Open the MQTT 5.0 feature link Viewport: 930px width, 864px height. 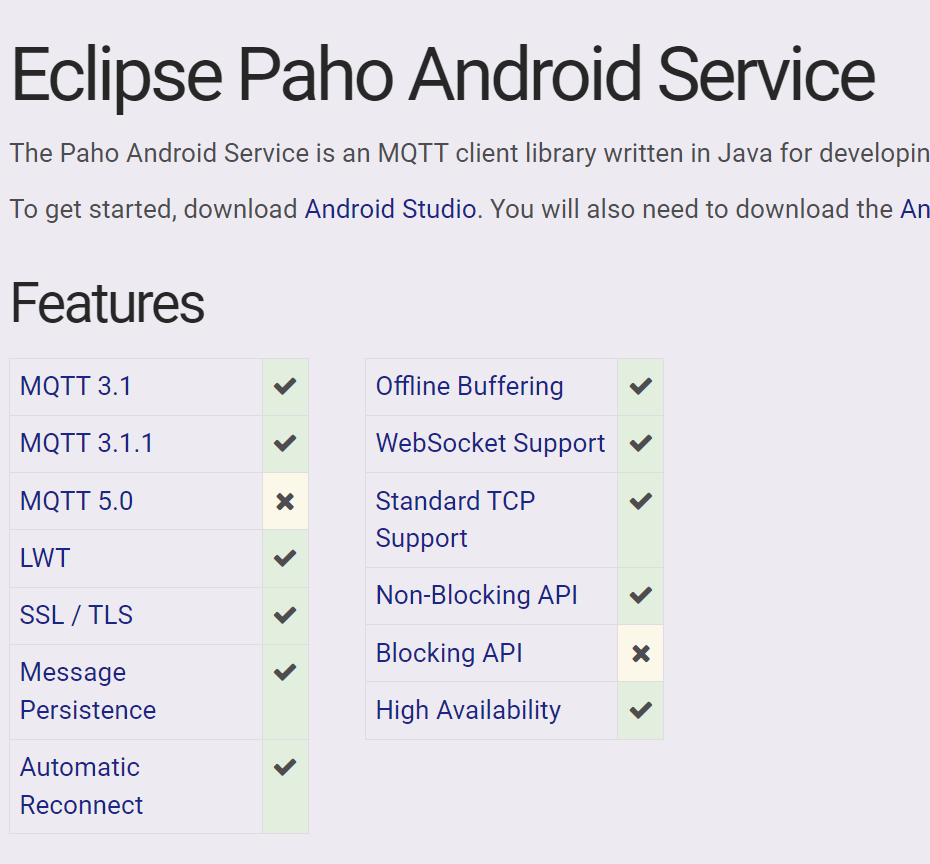click(77, 501)
